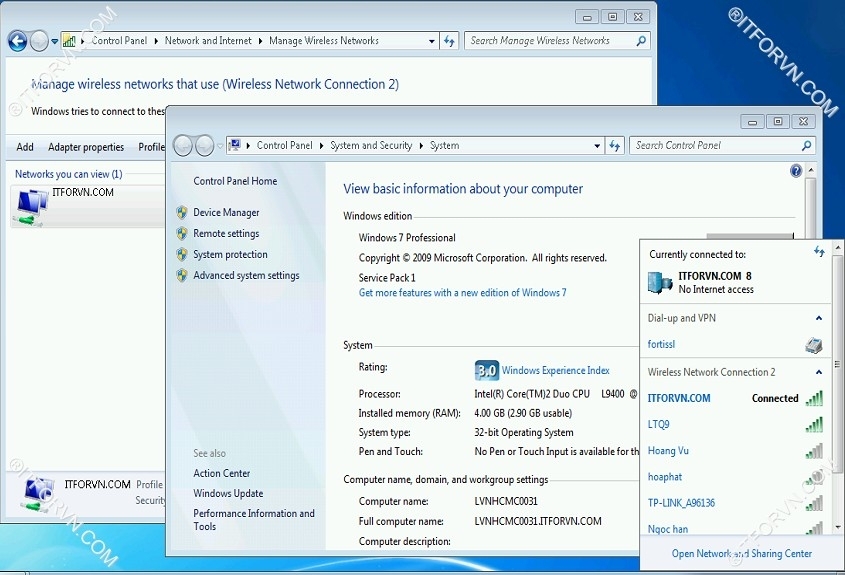845x575 pixels.
Task: Click scroll down arrow in network flyout
Action: (837, 527)
